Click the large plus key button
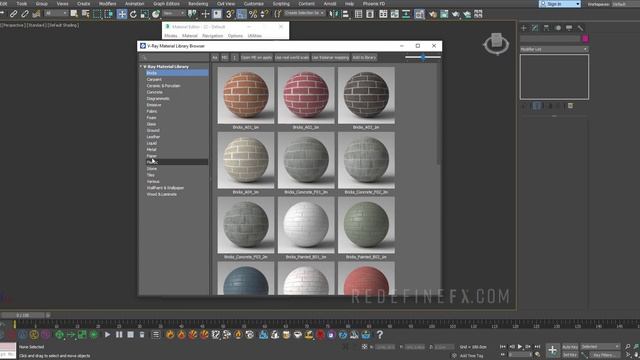640x360 pixels. [552, 350]
